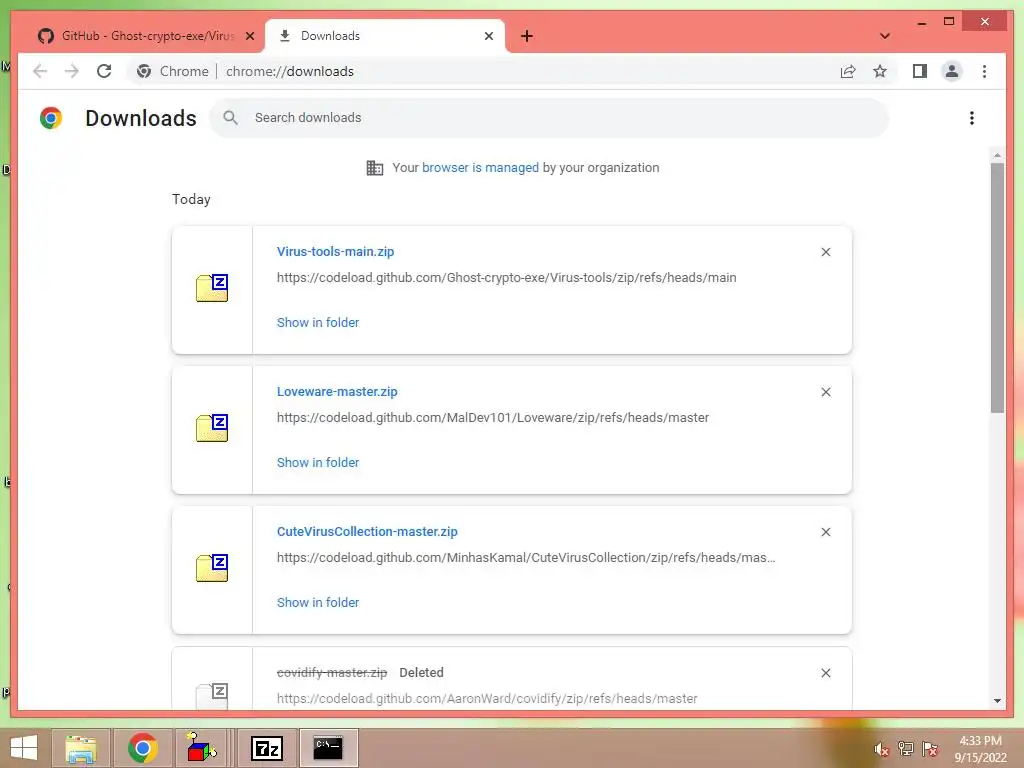Click the Chrome site info chip
The height and width of the screenshot is (768, 1024).
coord(173,71)
